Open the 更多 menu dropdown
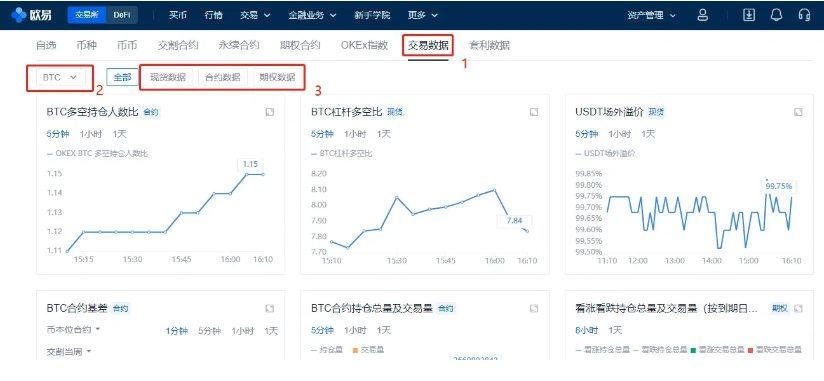The width and height of the screenshot is (824, 381). pyautogui.click(x=423, y=15)
